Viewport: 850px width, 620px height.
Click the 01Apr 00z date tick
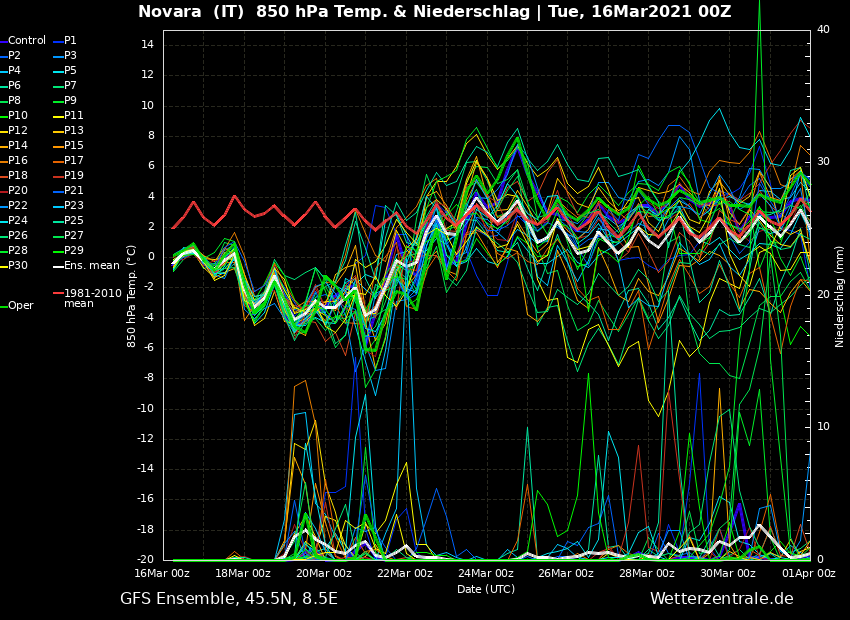[x=809, y=573]
